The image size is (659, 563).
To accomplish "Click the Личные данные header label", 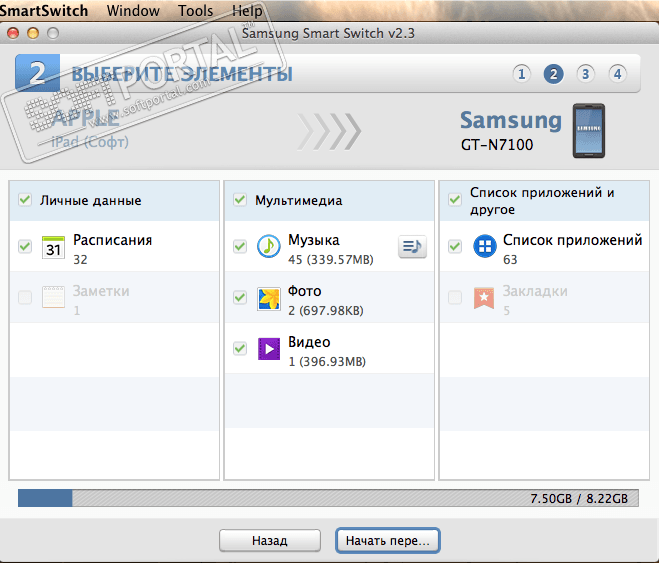I will (90, 200).
